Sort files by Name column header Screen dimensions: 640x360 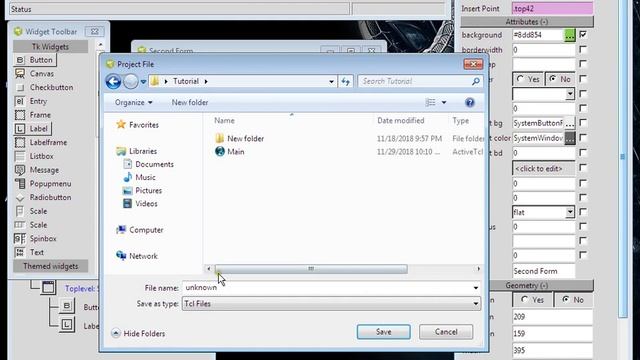[224, 120]
